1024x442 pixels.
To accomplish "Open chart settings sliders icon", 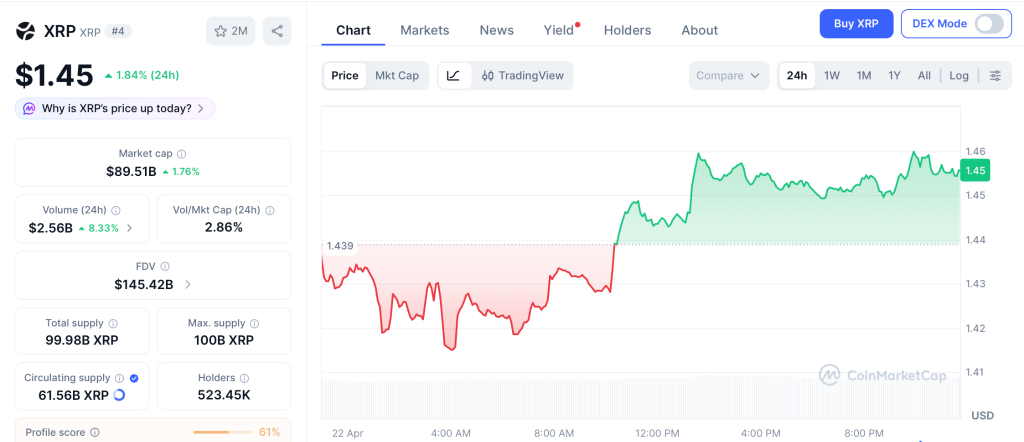I will pyautogui.click(x=995, y=76).
